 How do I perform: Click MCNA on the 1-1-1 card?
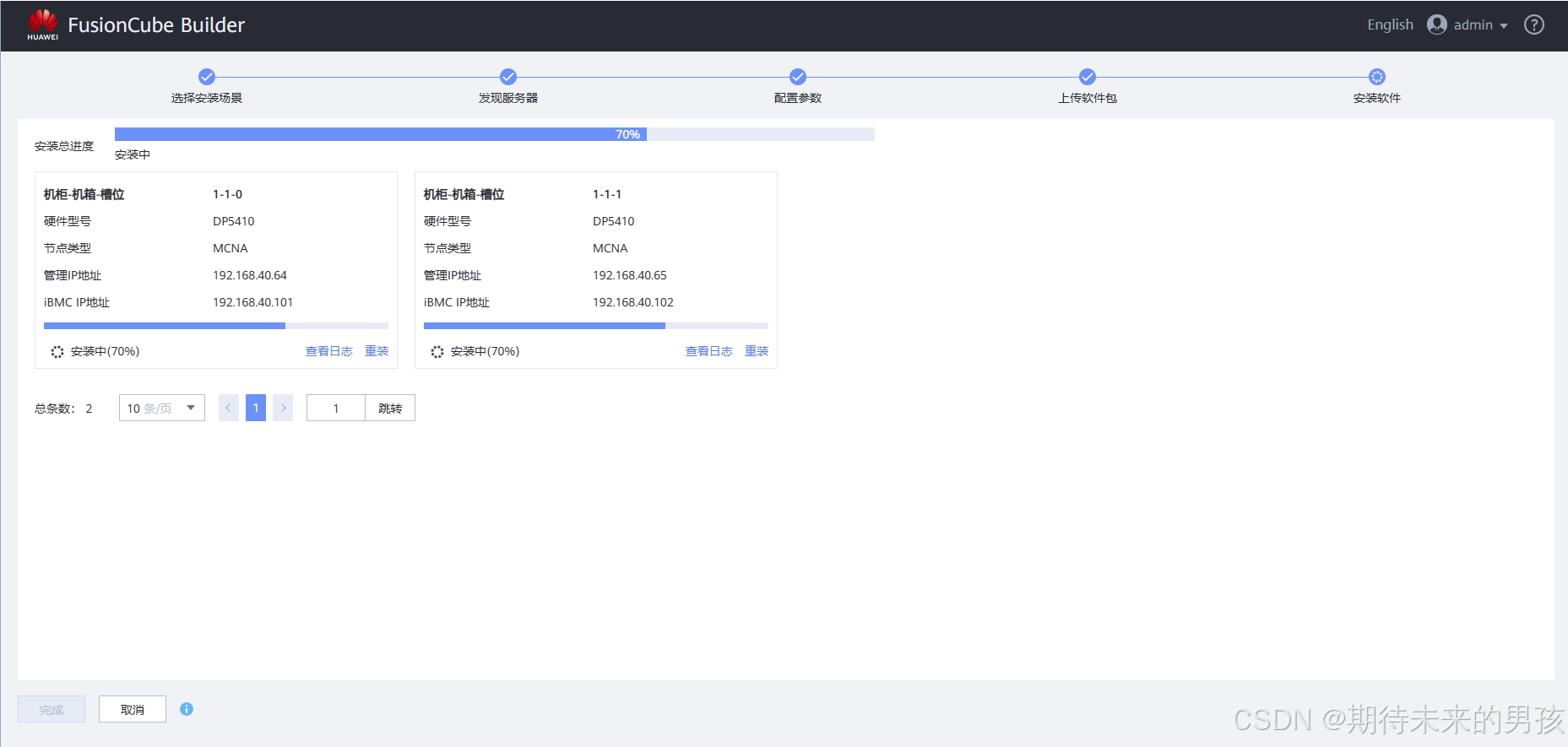click(610, 248)
